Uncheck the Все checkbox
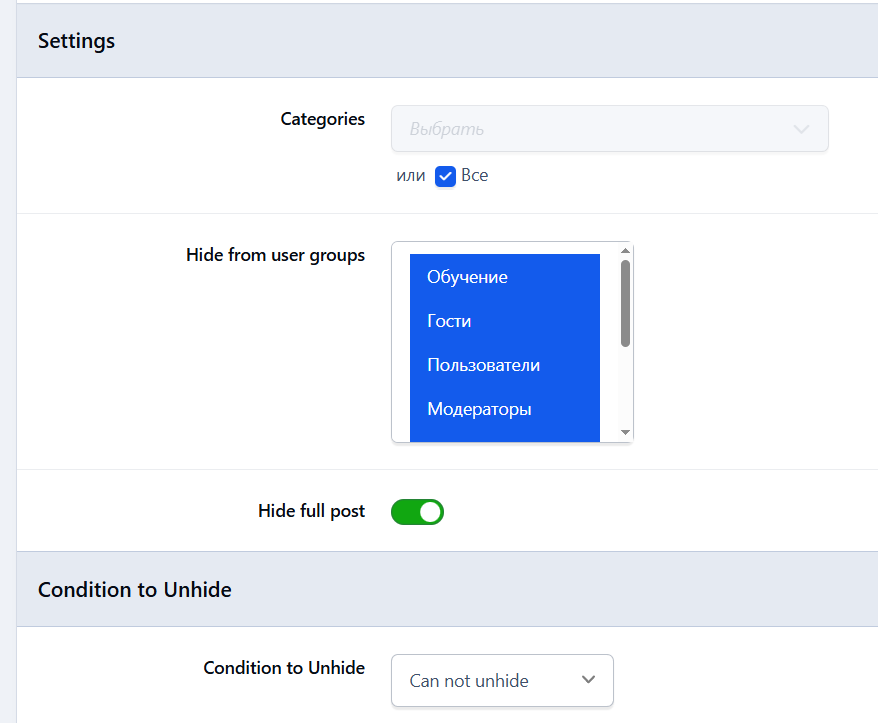 [445, 176]
